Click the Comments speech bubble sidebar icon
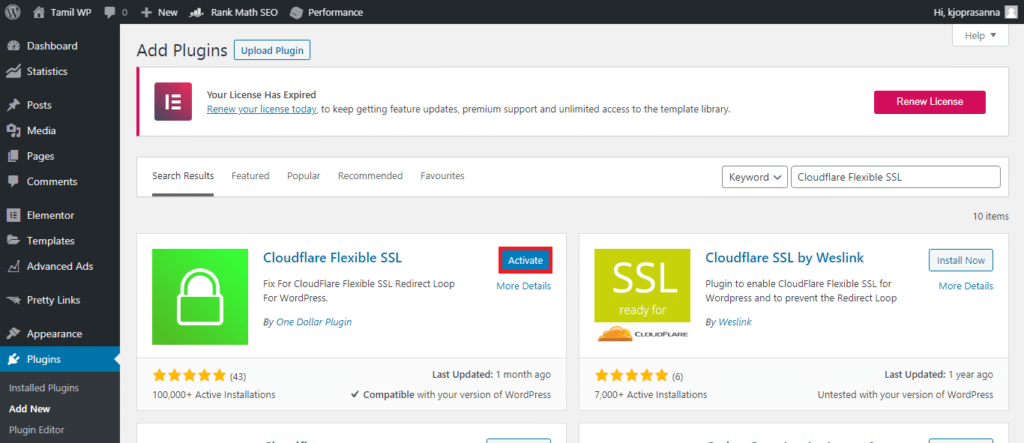 [14, 182]
